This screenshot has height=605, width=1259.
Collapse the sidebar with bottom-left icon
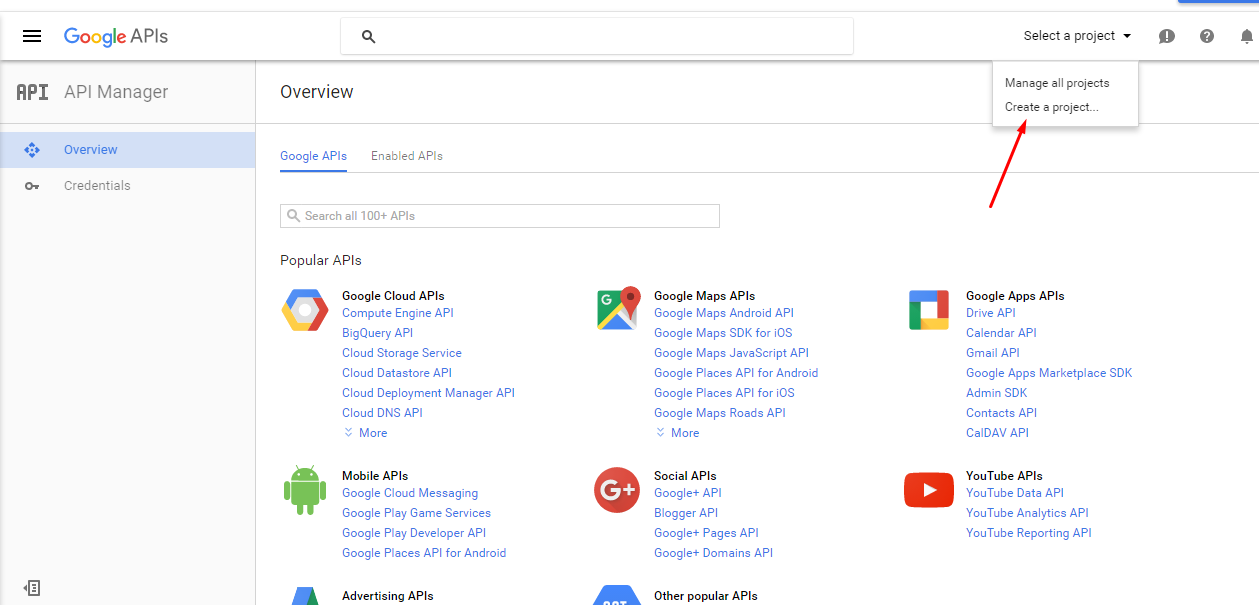coord(32,588)
